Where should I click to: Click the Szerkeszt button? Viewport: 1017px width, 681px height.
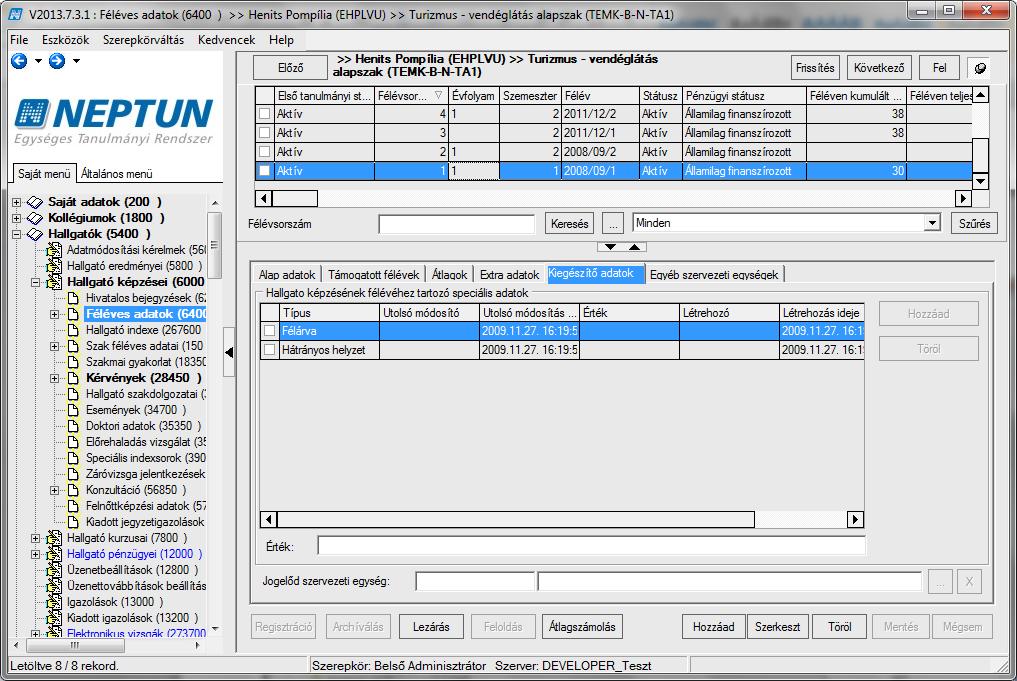(777, 627)
